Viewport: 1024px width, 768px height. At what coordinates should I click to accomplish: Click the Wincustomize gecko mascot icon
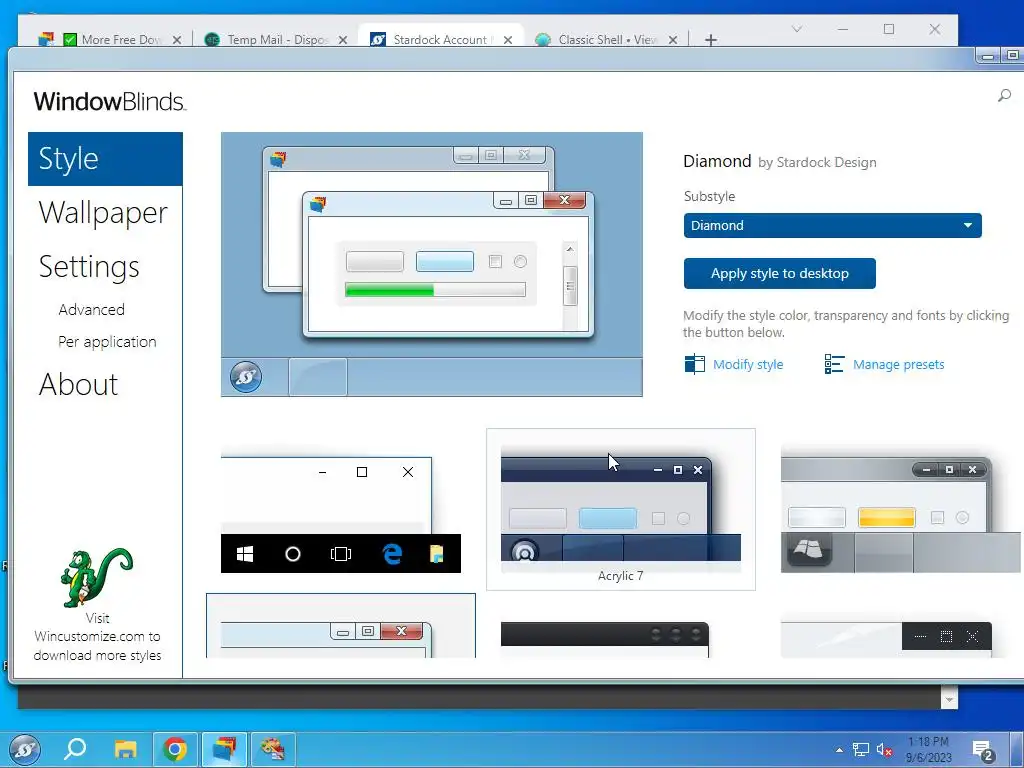(x=97, y=578)
